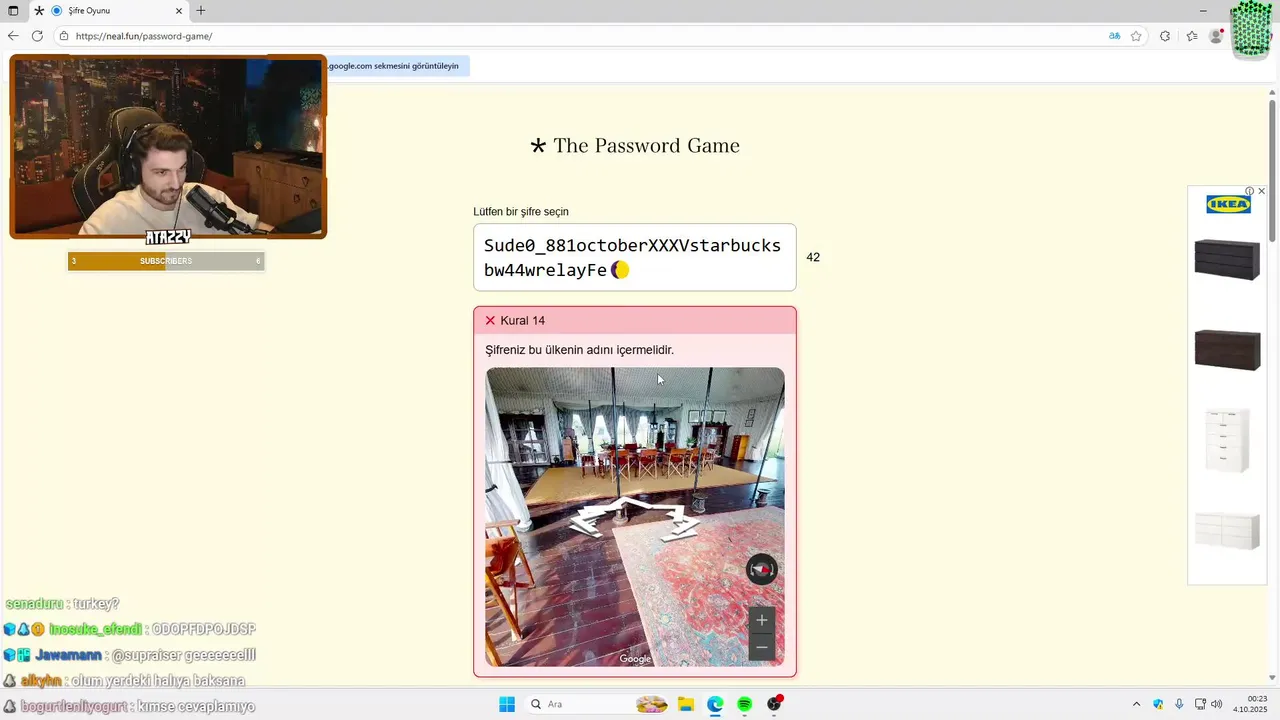The image size is (1280, 720).
Task: Select the dark brown dresser ad image
Action: (1227, 350)
